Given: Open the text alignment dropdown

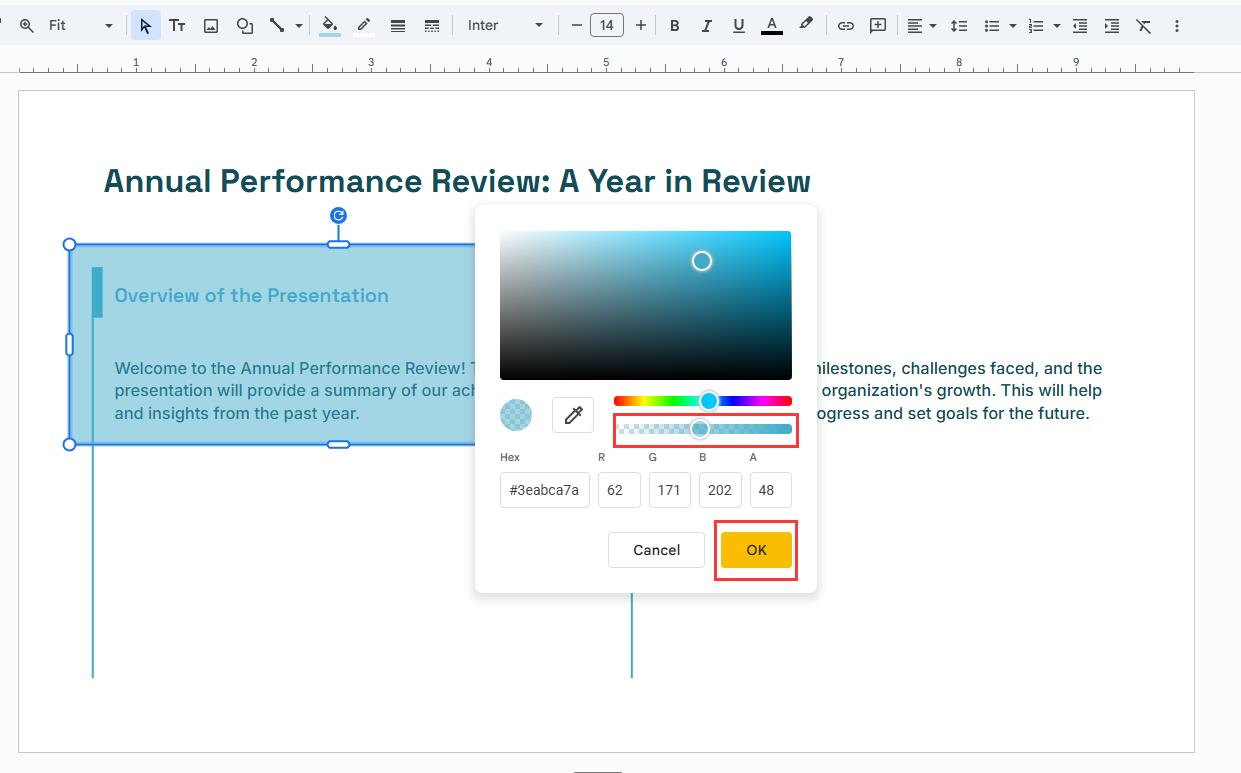Looking at the screenshot, I should coord(921,26).
